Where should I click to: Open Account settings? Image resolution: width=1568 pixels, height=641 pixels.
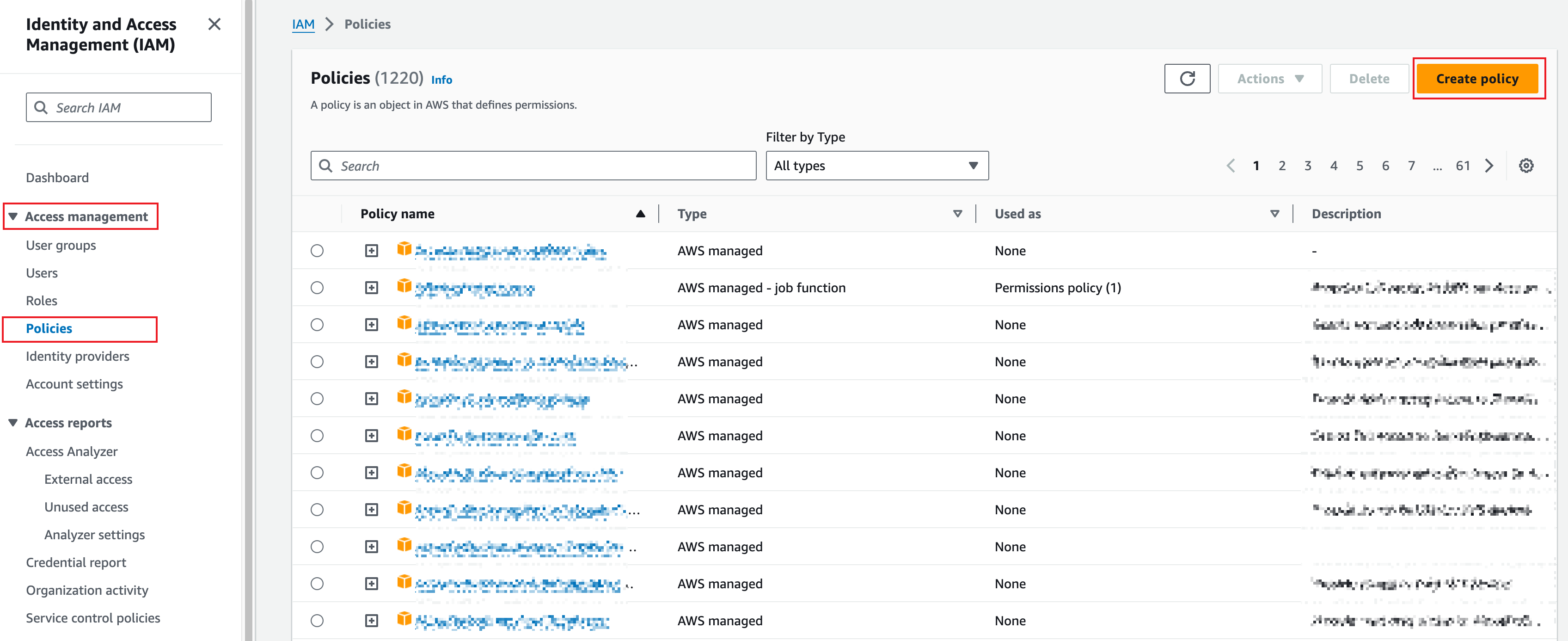[74, 384]
